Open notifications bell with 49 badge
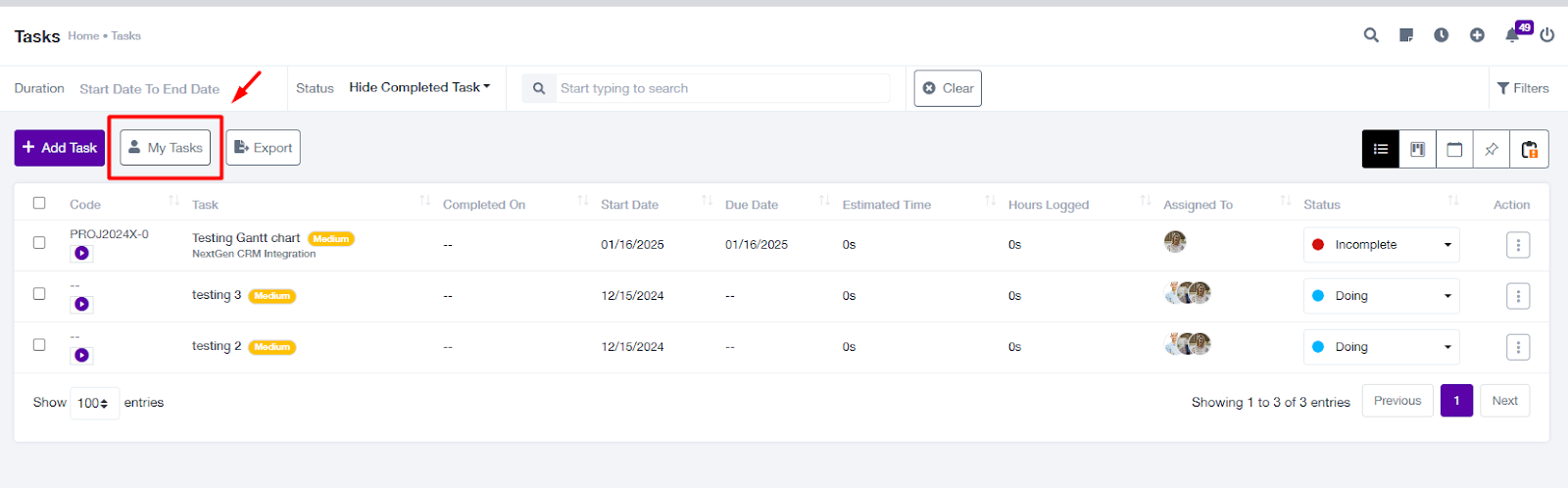Screen dimensions: 1568x488 pyautogui.click(x=1513, y=35)
